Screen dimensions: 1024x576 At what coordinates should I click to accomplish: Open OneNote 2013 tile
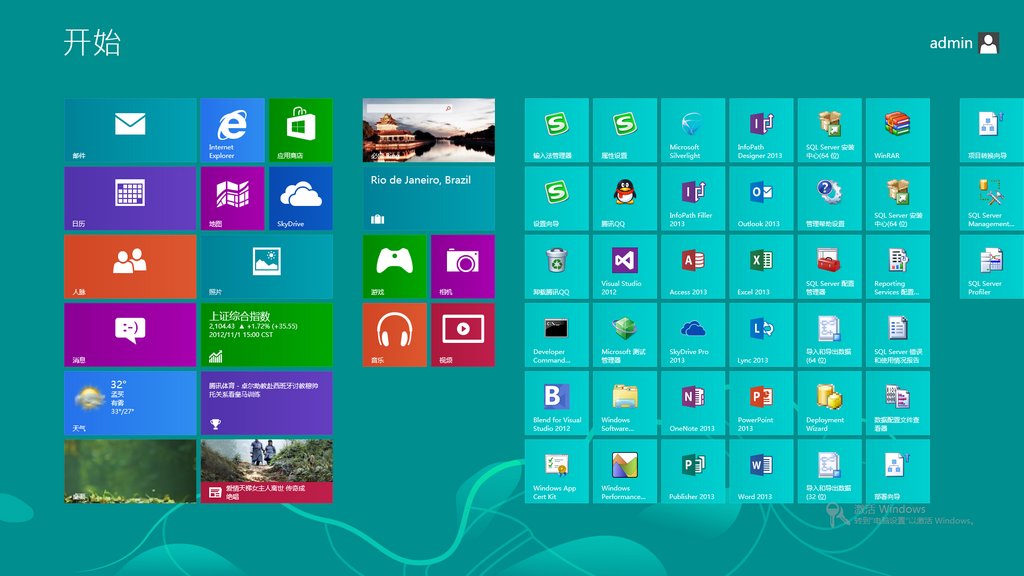(693, 402)
